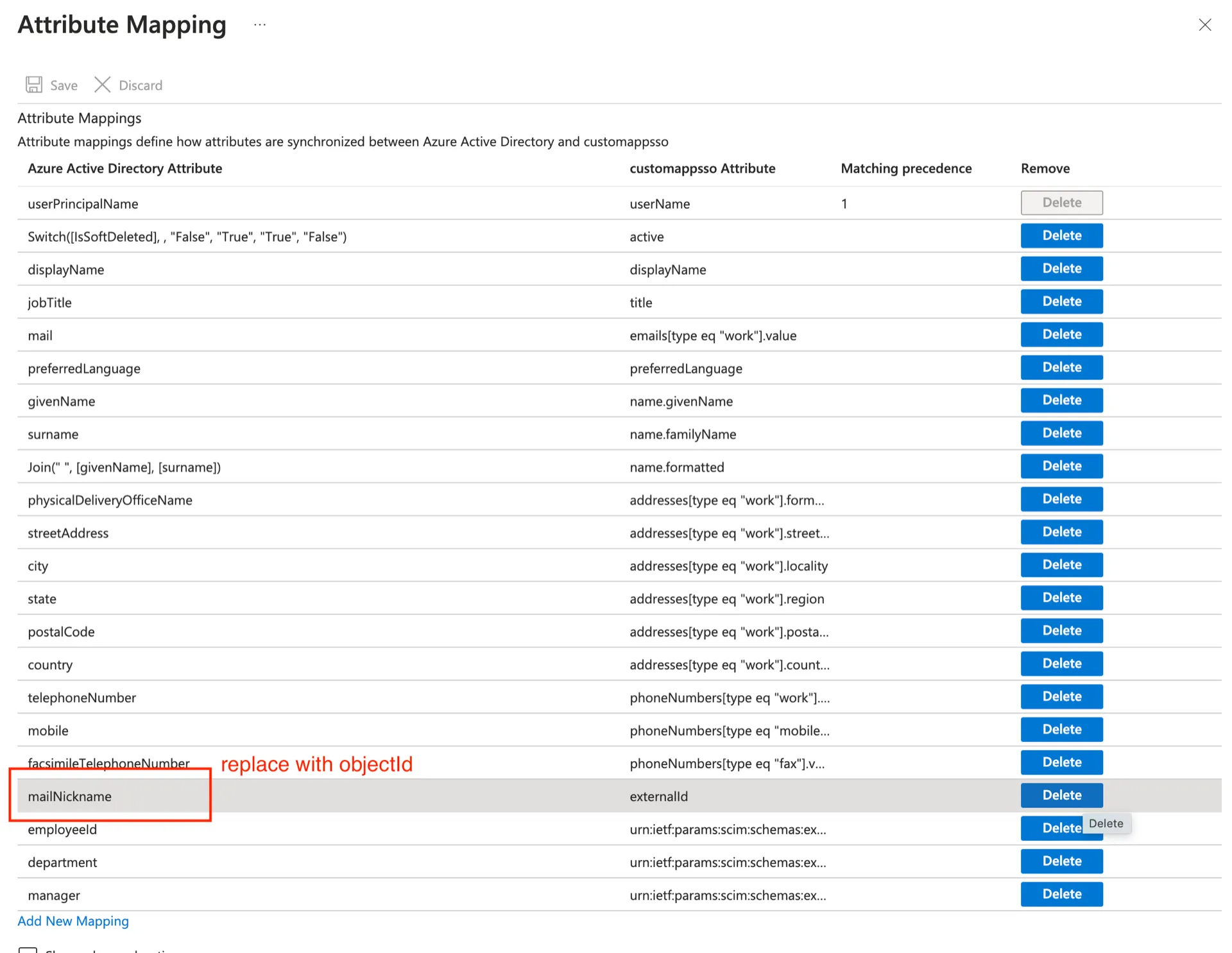
Task: Remove the jobTitle to title mapping
Action: pos(1061,302)
